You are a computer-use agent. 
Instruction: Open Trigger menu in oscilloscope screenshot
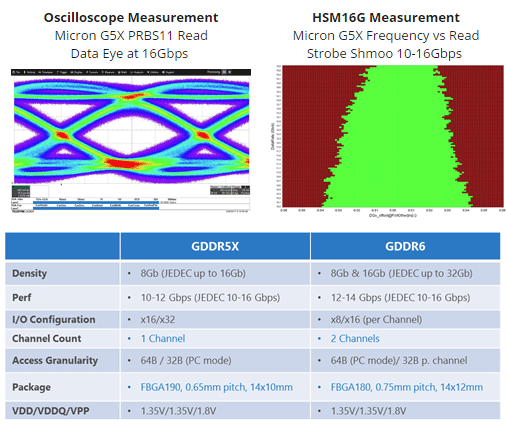coord(62,72)
